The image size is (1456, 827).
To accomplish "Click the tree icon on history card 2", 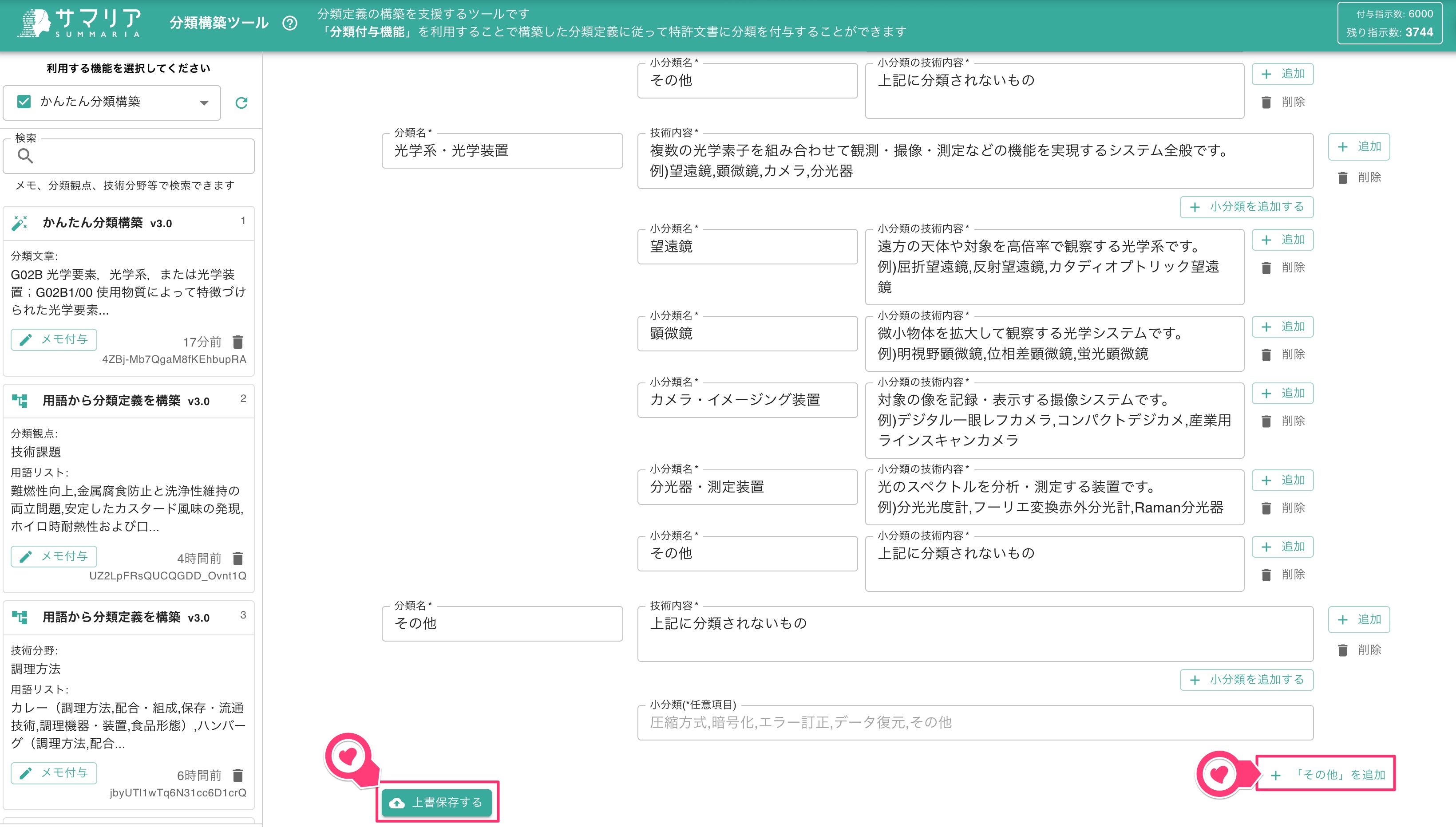I will (x=20, y=401).
